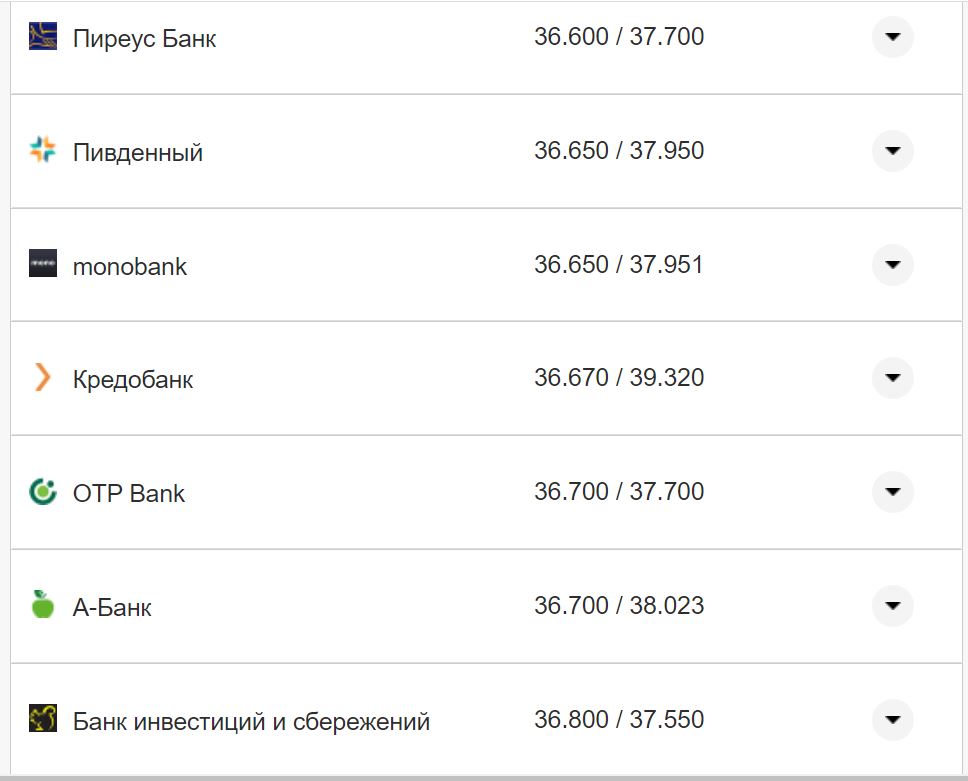This screenshot has height=781, width=968.
Task: Expand the OTP Bank rate details
Action: coord(892,492)
